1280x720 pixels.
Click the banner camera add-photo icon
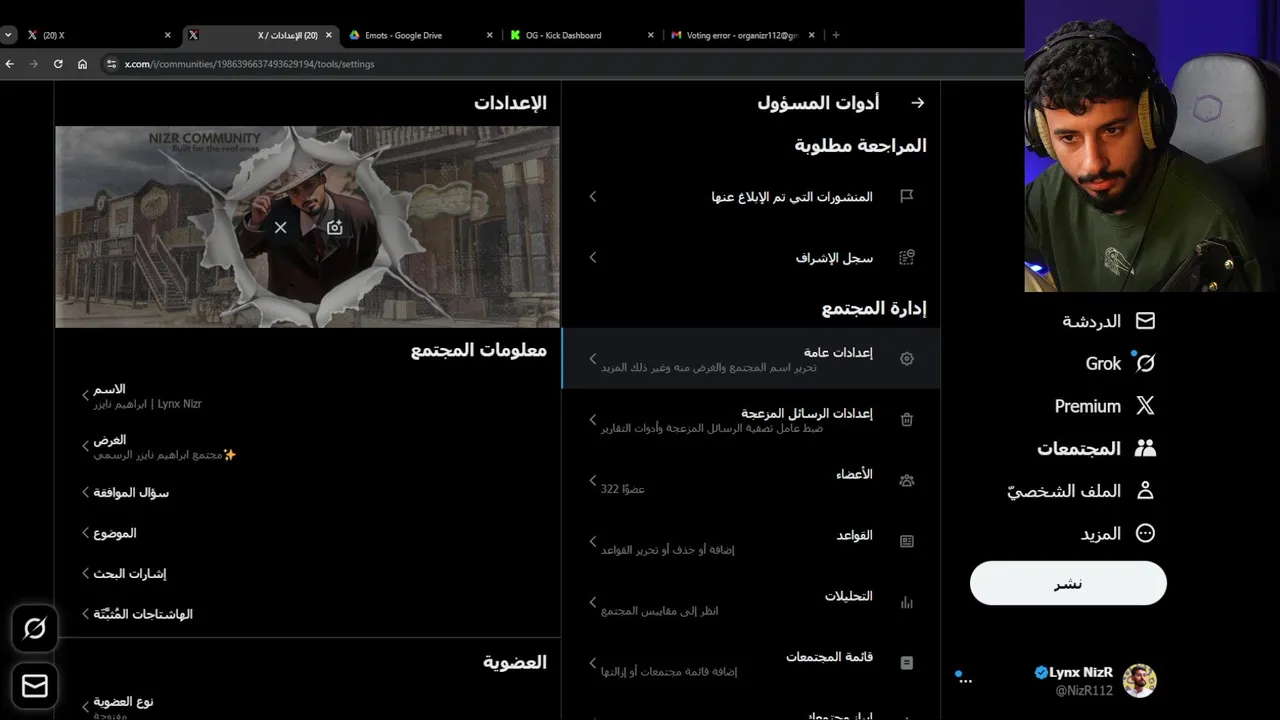point(335,228)
